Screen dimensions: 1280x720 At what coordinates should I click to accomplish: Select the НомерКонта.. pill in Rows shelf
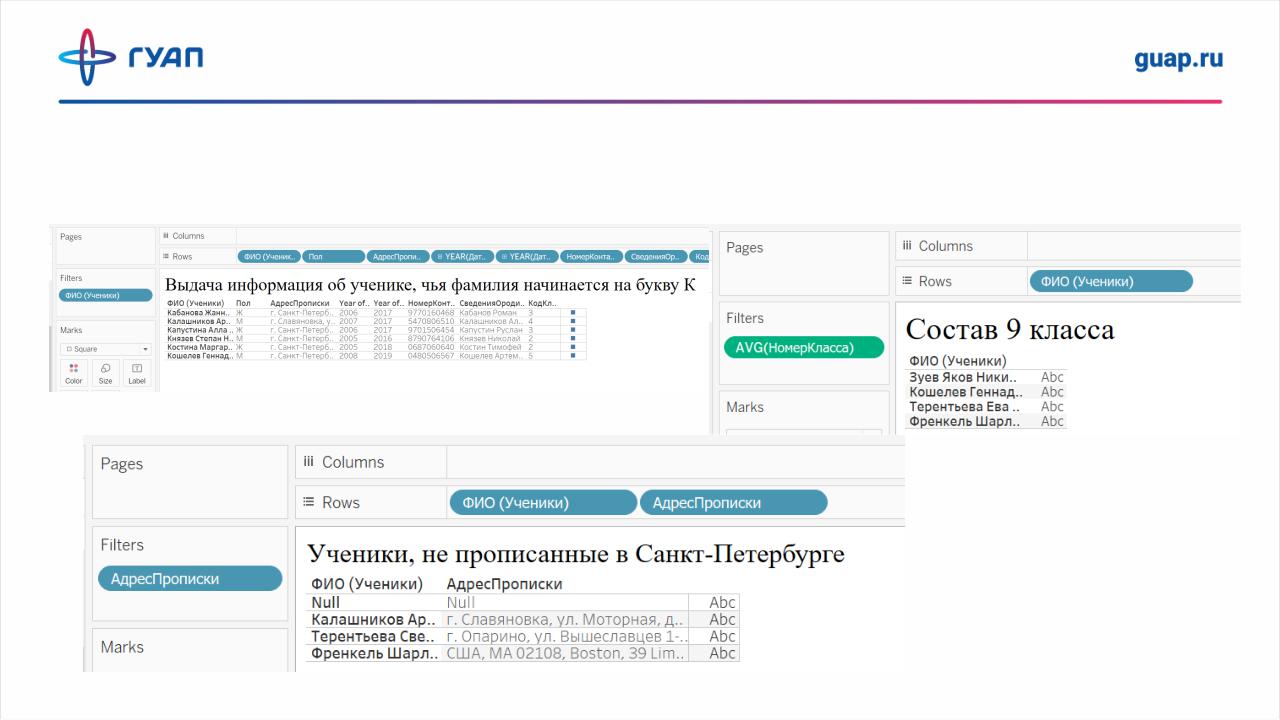pos(591,257)
